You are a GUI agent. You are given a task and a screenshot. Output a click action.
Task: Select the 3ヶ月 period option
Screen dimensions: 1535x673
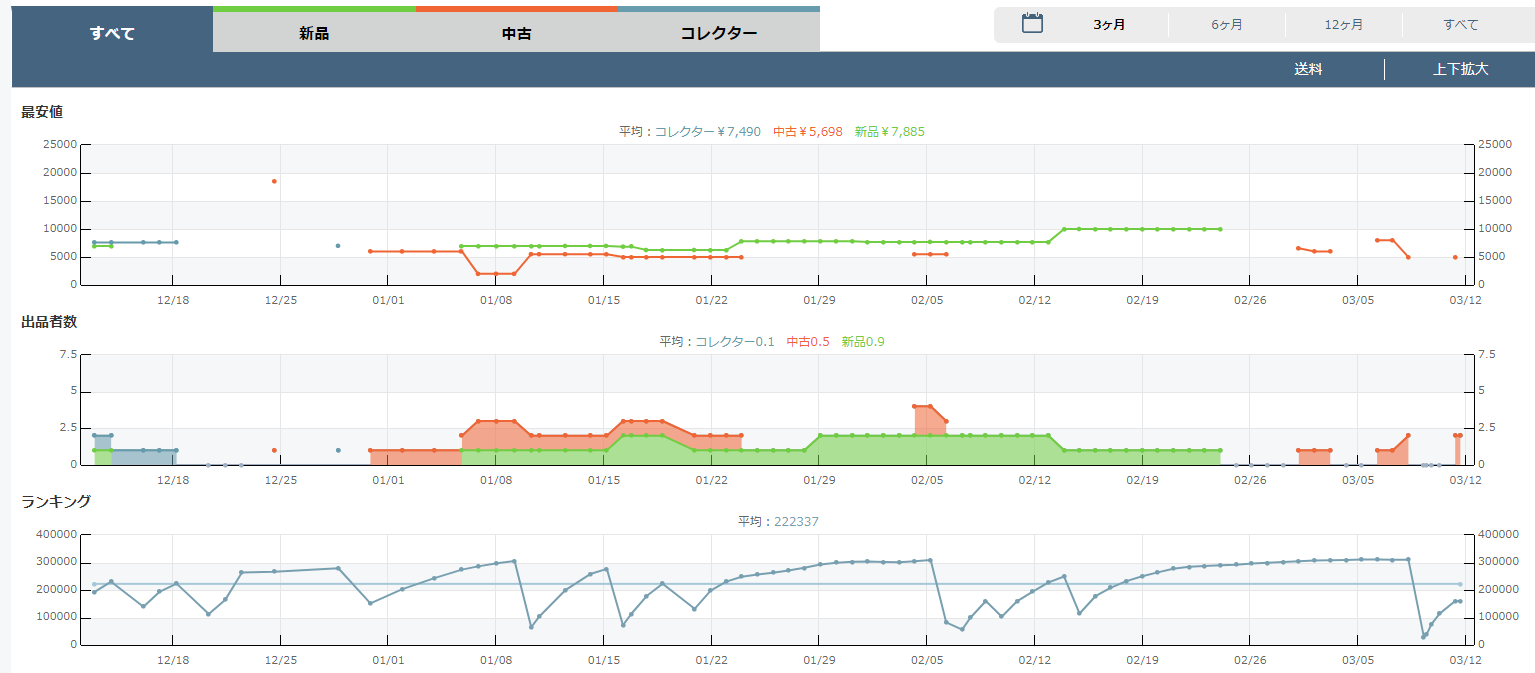click(1109, 25)
